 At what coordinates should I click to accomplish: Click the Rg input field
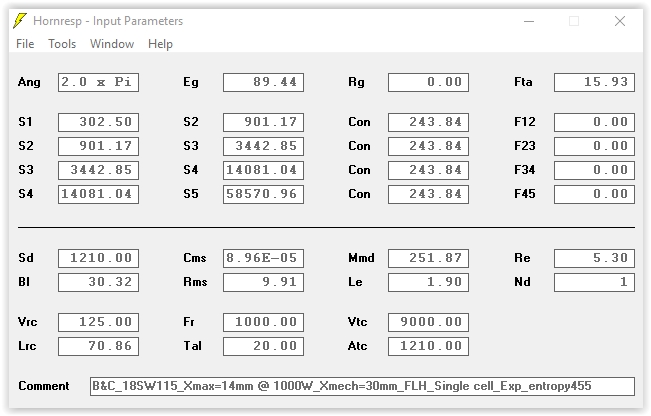coord(428,82)
